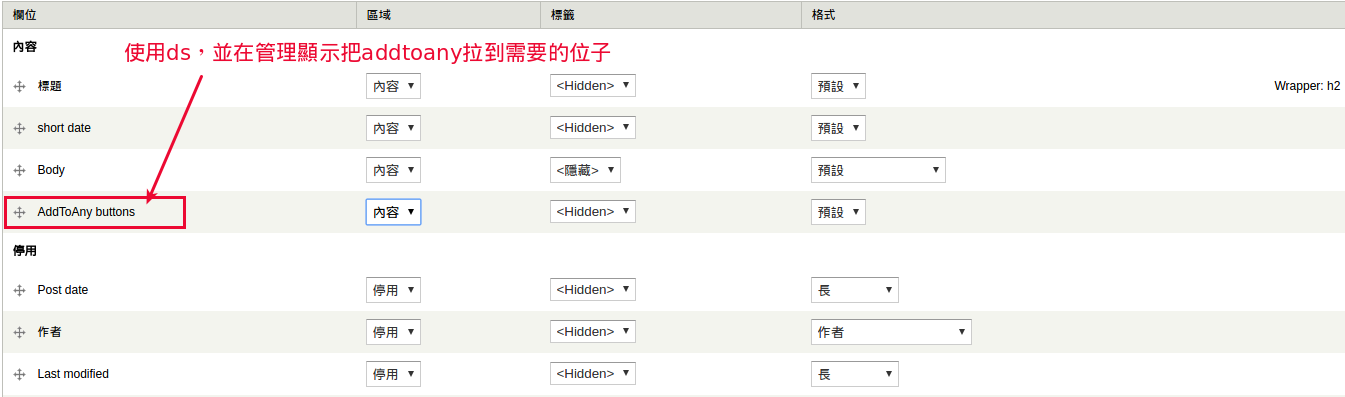Open the Last modified format dropdown

(854, 374)
